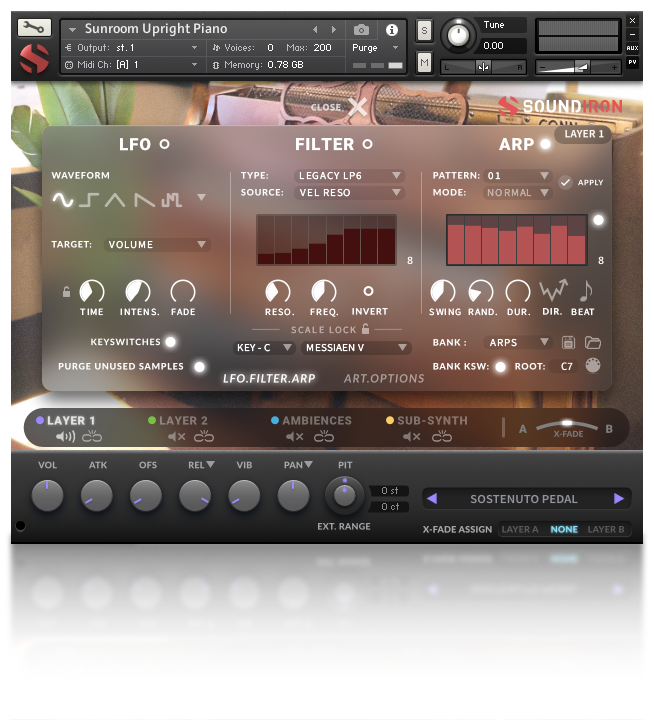654x720 pixels.
Task: Select the sine wave LFO waveform
Action: coord(62,200)
